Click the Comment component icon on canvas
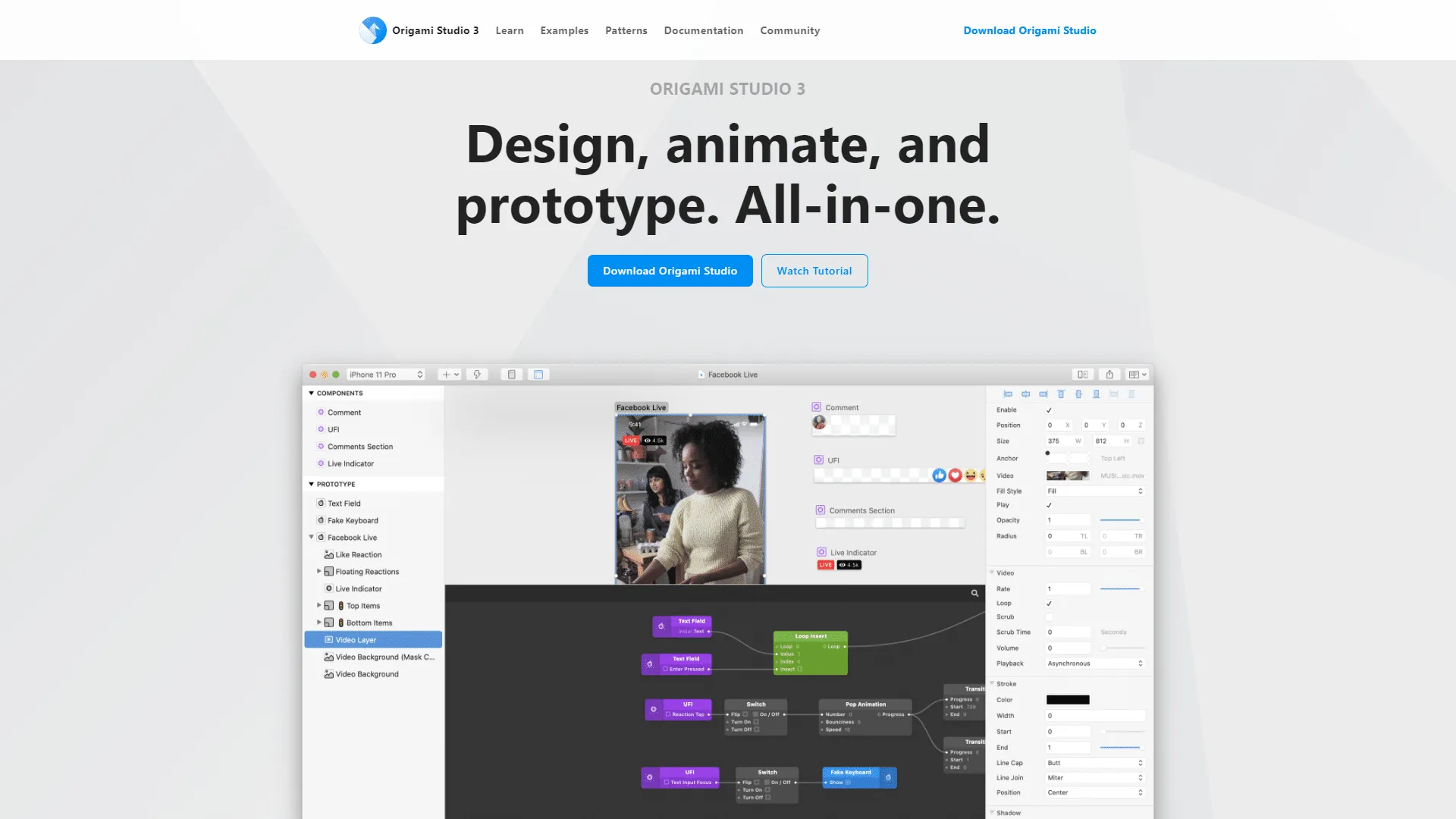The image size is (1456, 819). tap(817, 407)
